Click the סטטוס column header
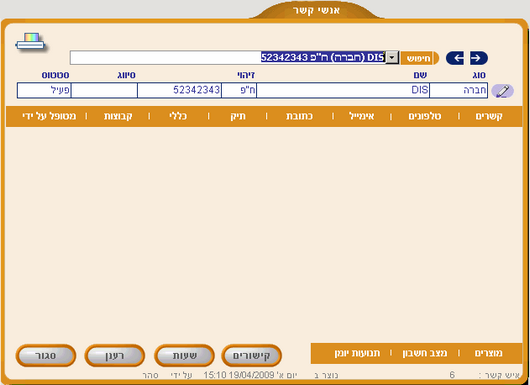530x385 pixels. coord(55,75)
